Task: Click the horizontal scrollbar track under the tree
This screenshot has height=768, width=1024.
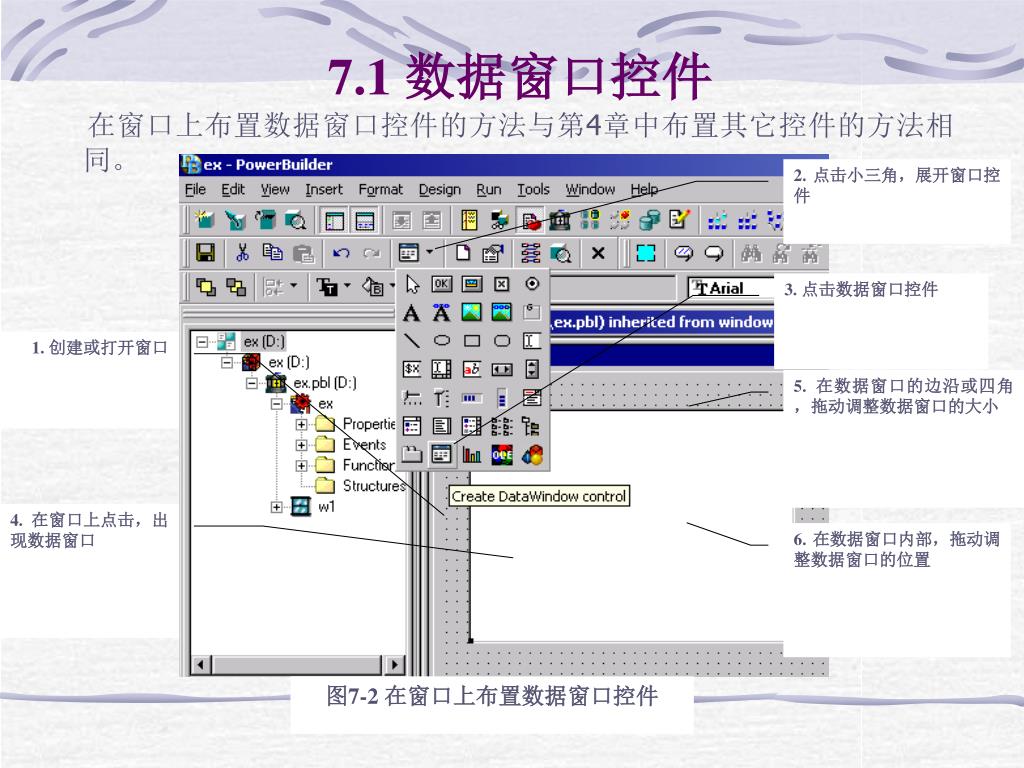Action: pos(297,665)
